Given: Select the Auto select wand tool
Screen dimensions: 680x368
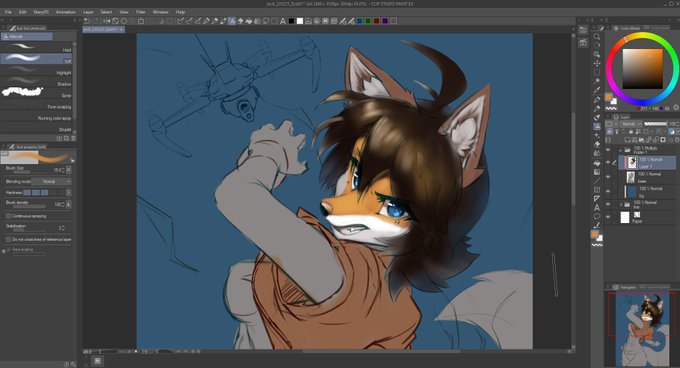Looking at the screenshot, I should click(597, 81).
